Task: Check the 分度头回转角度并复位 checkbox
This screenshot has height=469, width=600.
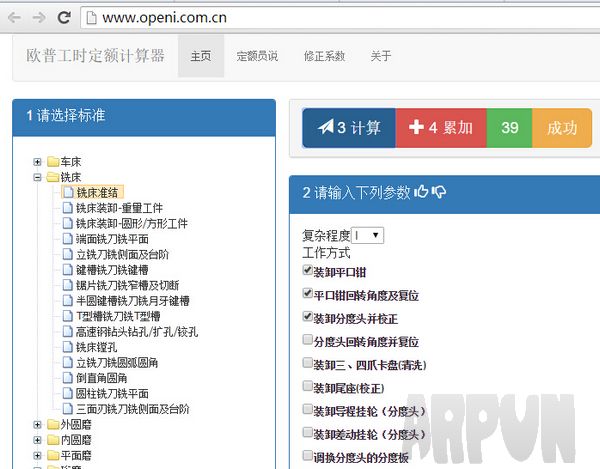Action: (x=307, y=339)
